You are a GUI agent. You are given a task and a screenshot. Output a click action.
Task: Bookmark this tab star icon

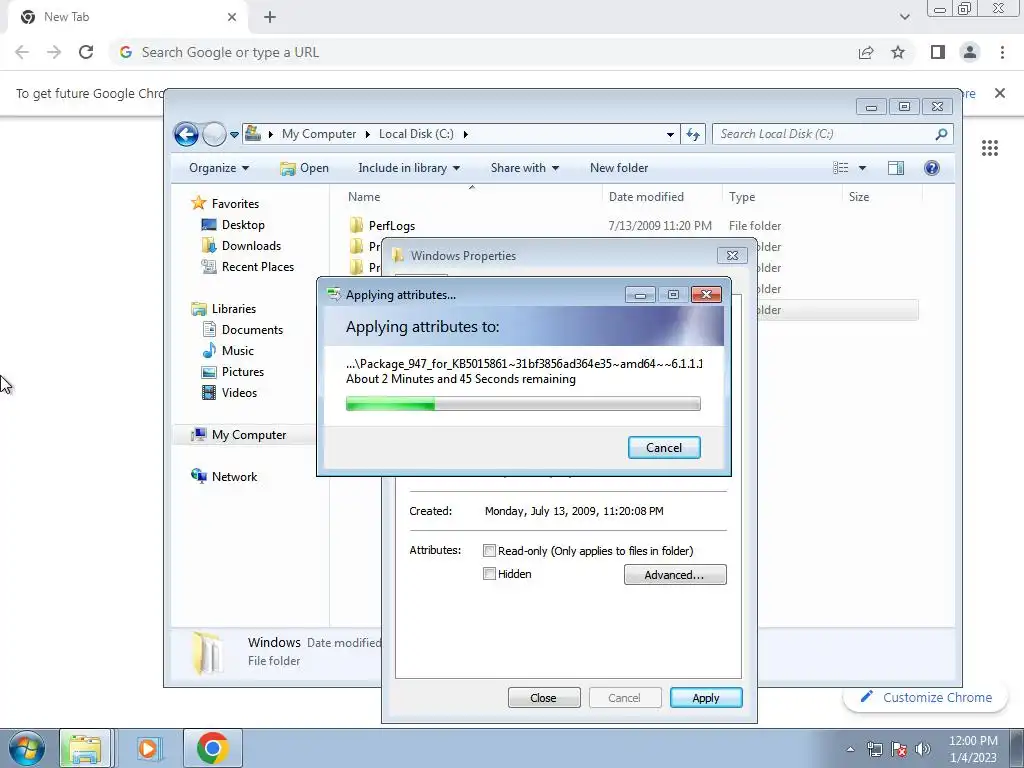[x=898, y=52]
